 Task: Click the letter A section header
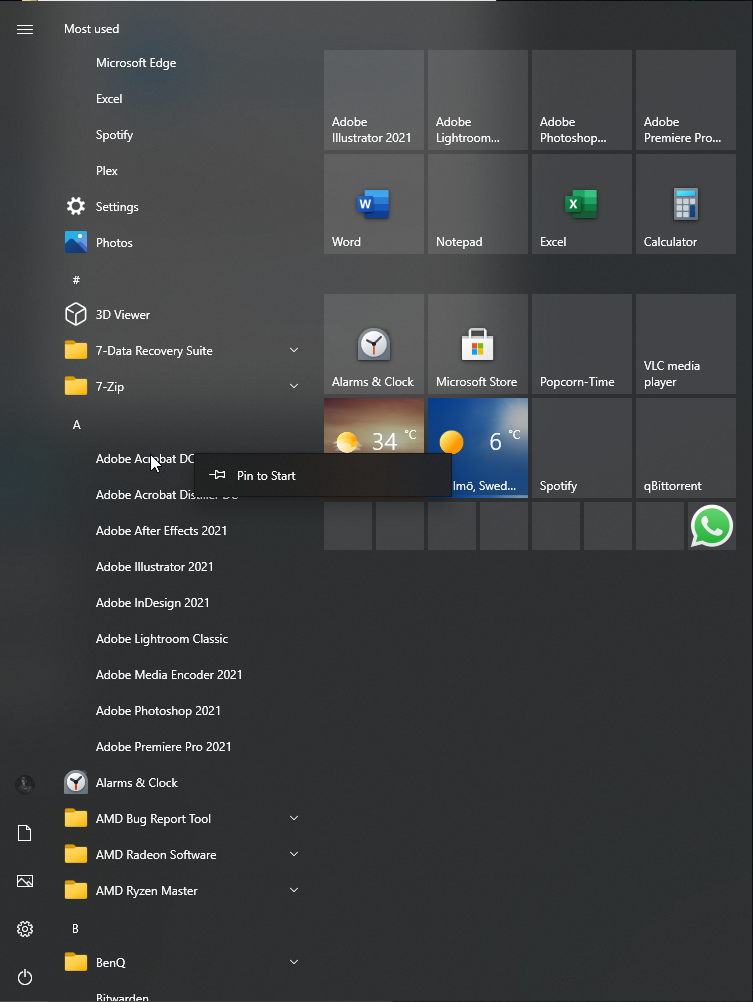[x=76, y=425]
